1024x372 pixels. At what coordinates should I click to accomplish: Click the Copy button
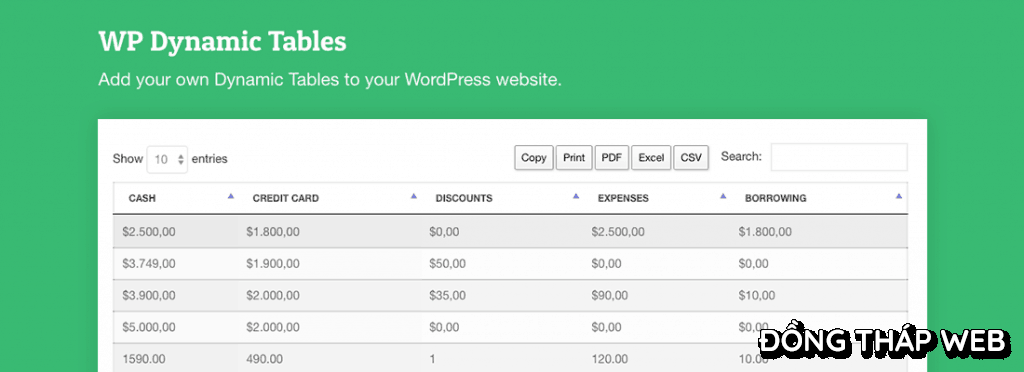(534, 158)
